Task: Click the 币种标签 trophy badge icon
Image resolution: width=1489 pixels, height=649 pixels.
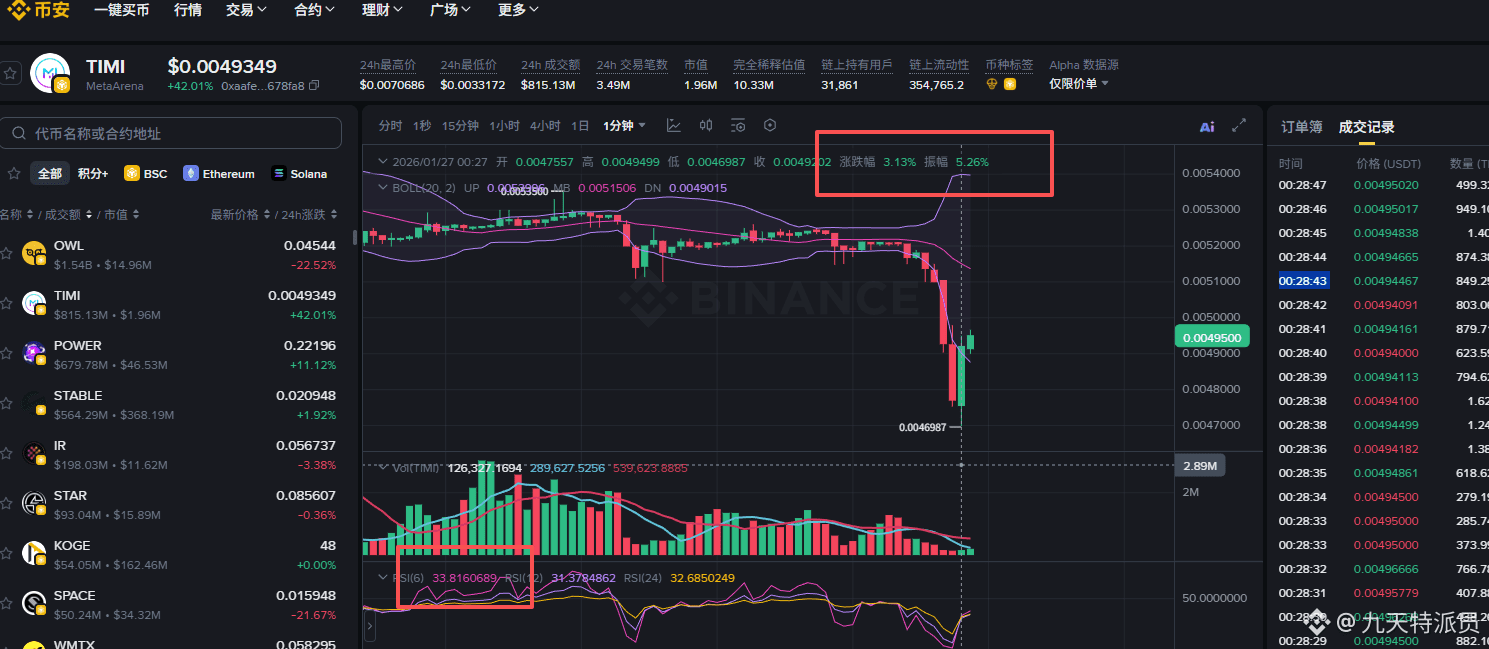Action: click(x=992, y=84)
